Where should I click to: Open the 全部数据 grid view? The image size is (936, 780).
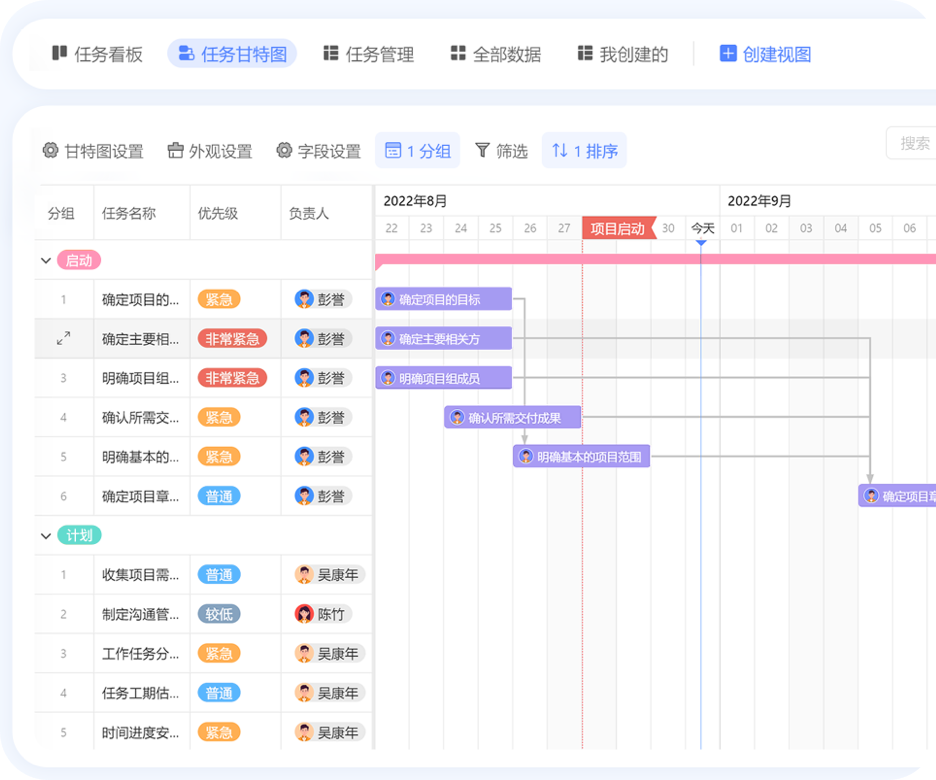pos(495,54)
